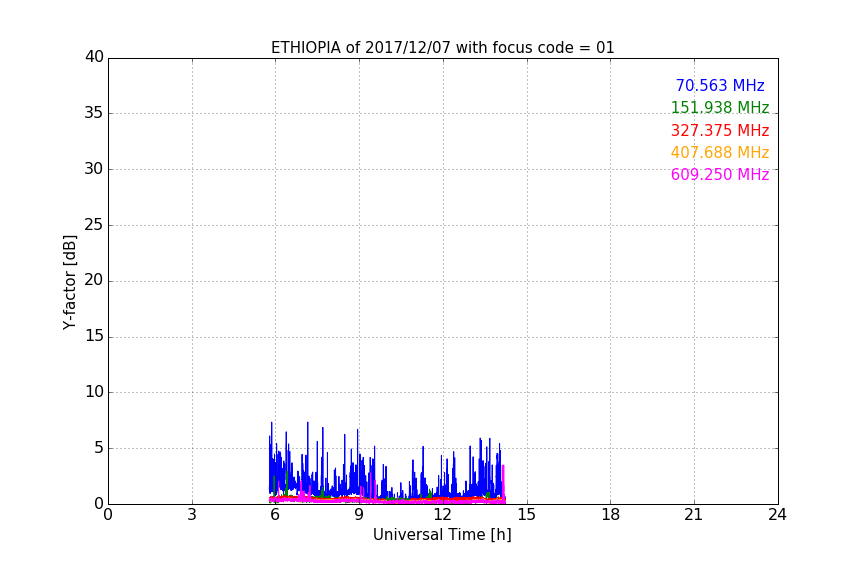The image size is (864, 576).
Task: Click y-axis tick value 20
Action: pyautogui.click(x=94, y=280)
